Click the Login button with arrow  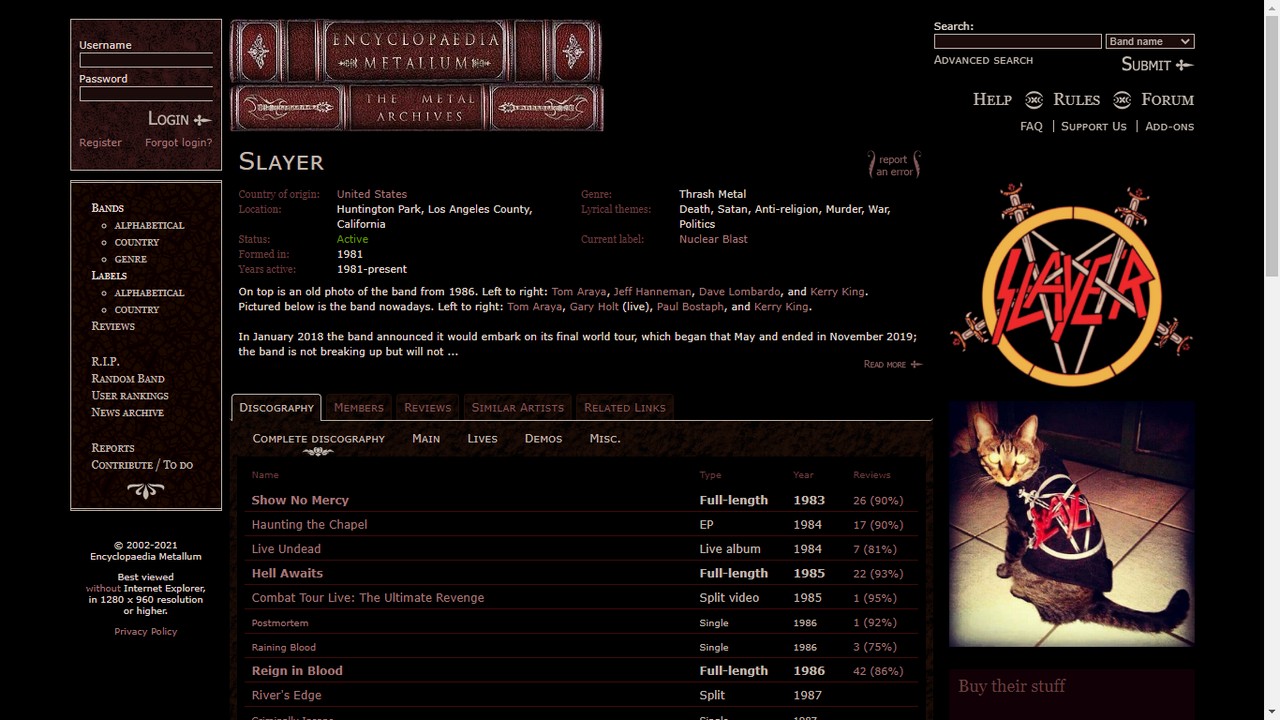[179, 119]
